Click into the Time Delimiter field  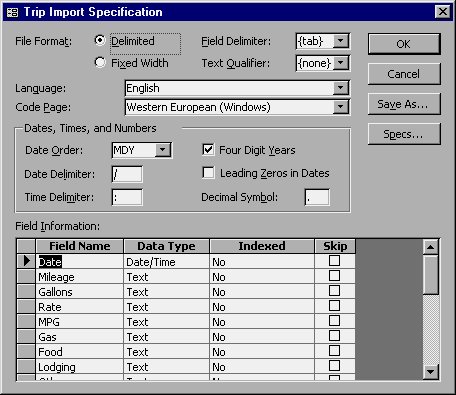pos(127,197)
